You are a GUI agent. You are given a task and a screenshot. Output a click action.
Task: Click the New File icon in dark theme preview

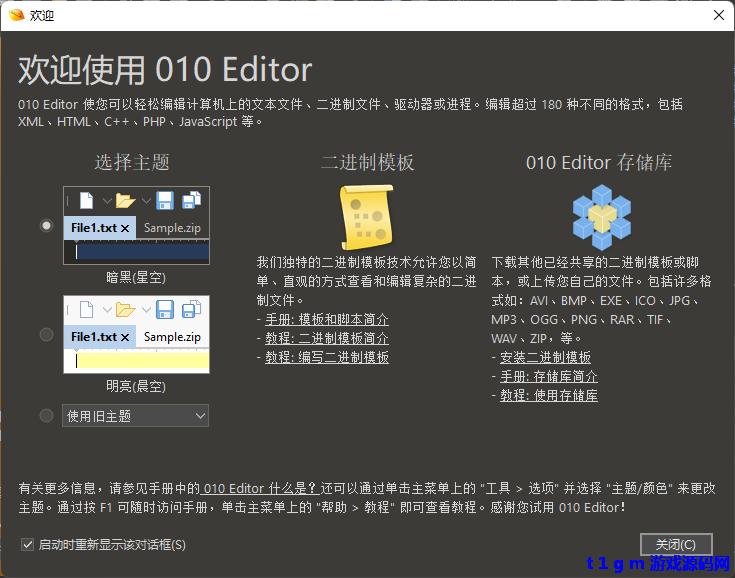[x=86, y=201]
